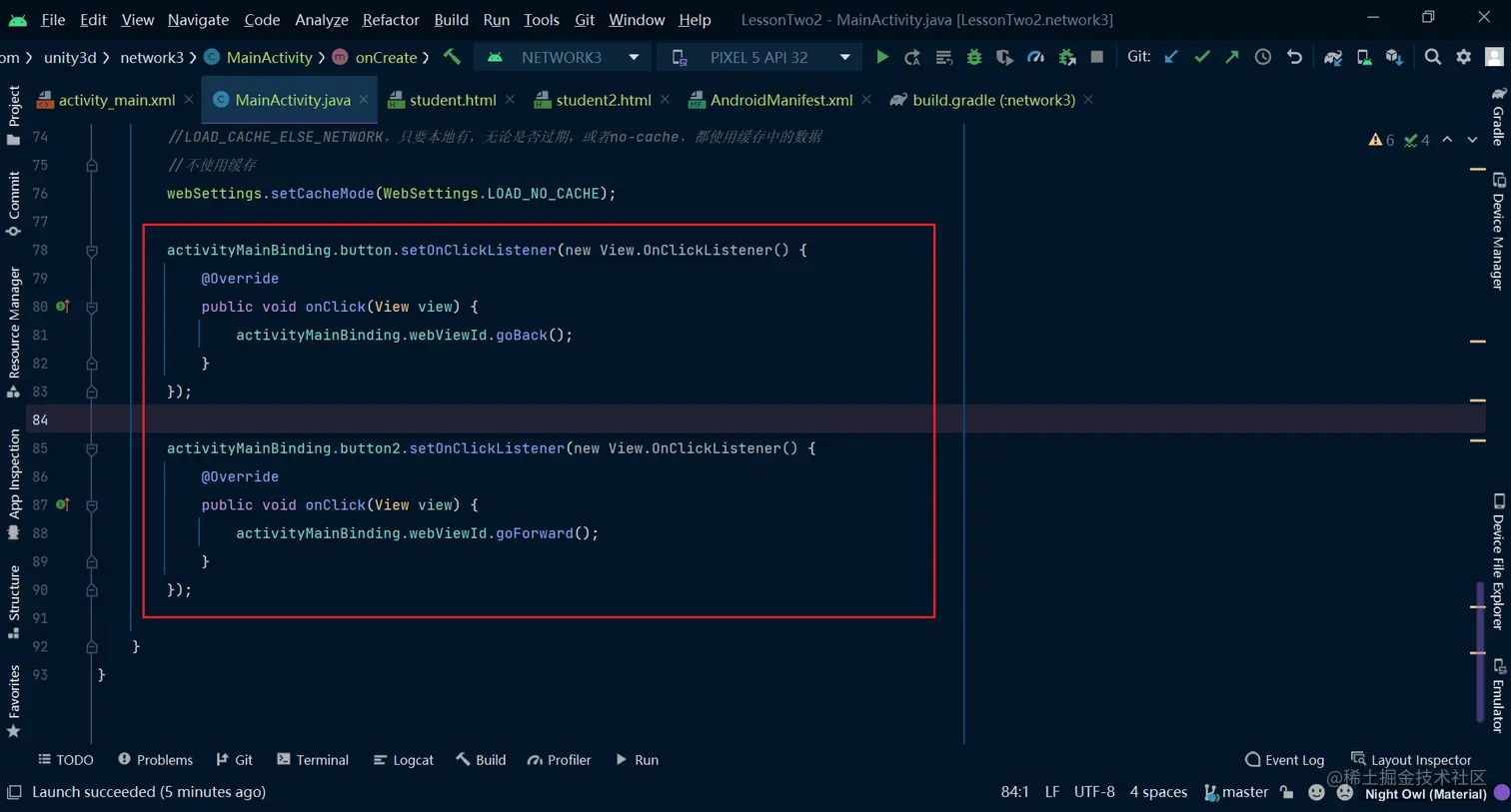Image resolution: width=1511 pixels, height=812 pixels.
Task: Toggle tool window bars icon in status bar
Action: point(14,792)
